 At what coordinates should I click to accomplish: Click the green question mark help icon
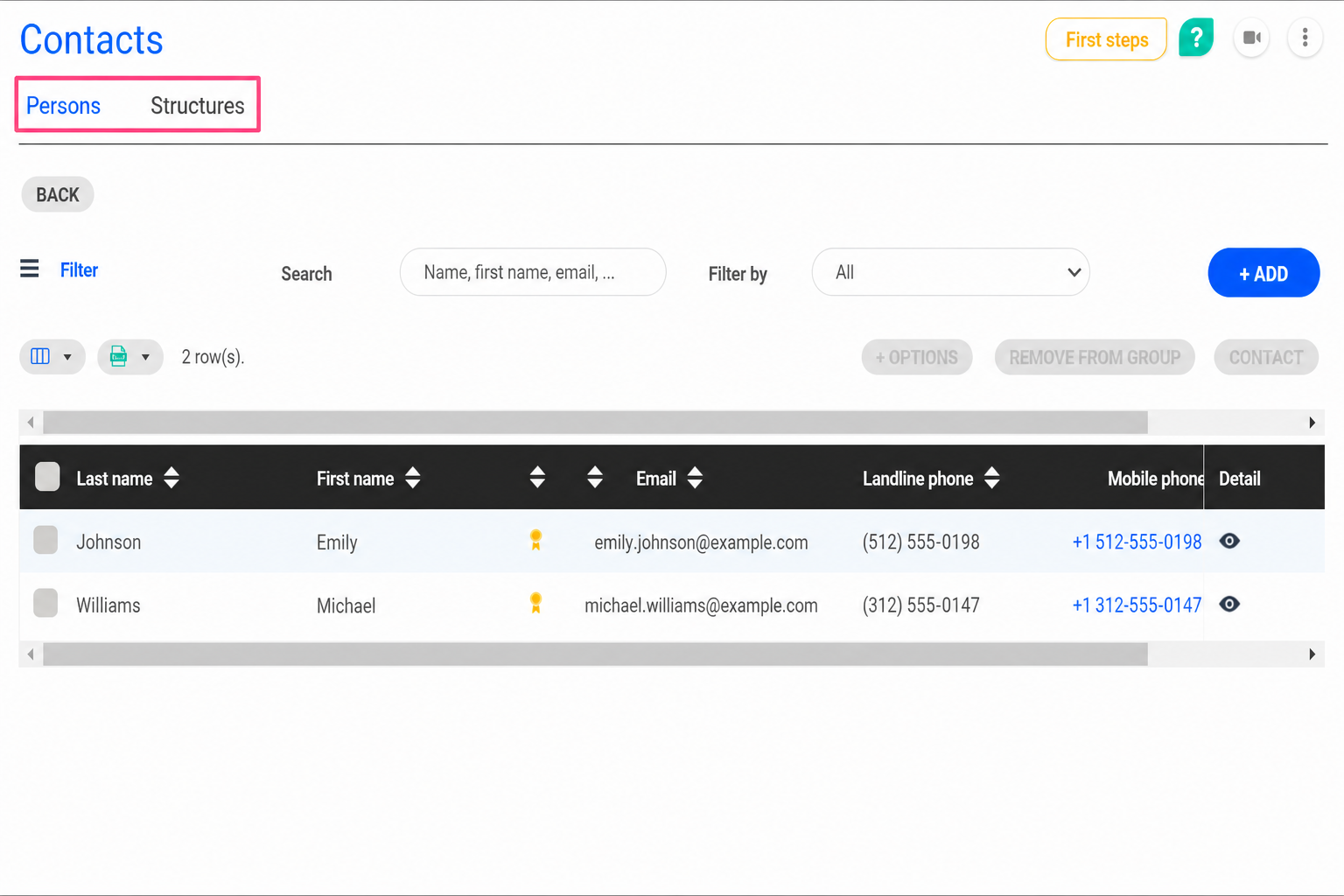pos(1195,38)
